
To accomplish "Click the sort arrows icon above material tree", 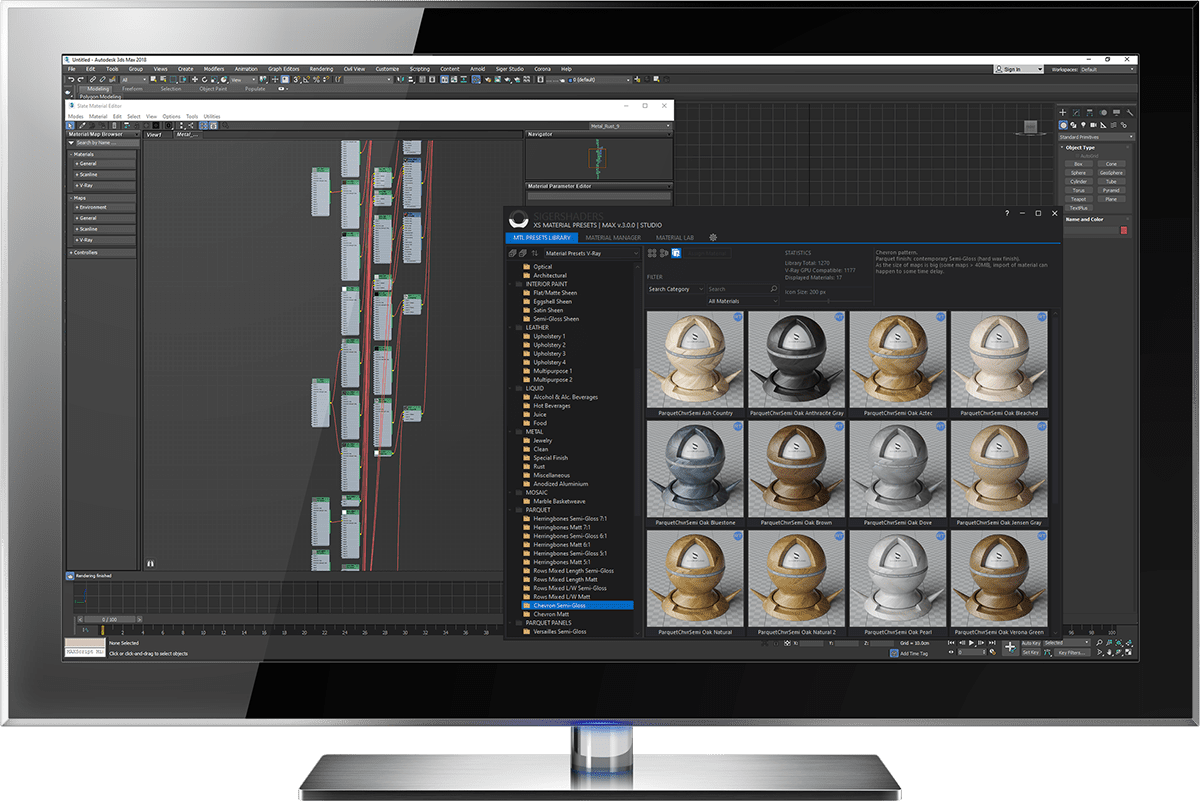I will 535,253.
